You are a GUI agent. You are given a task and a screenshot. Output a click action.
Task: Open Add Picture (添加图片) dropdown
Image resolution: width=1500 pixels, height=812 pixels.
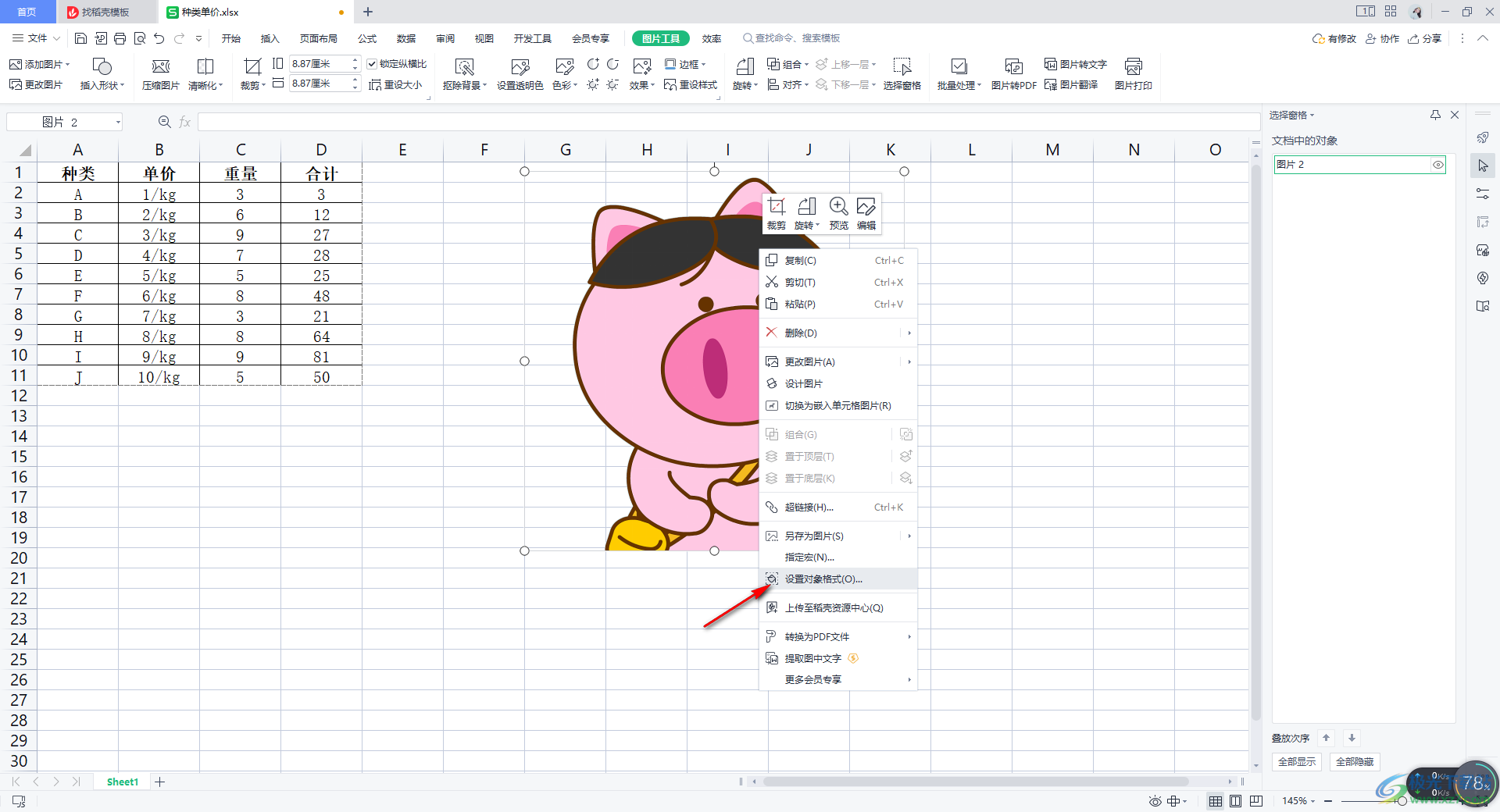pos(39,64)
